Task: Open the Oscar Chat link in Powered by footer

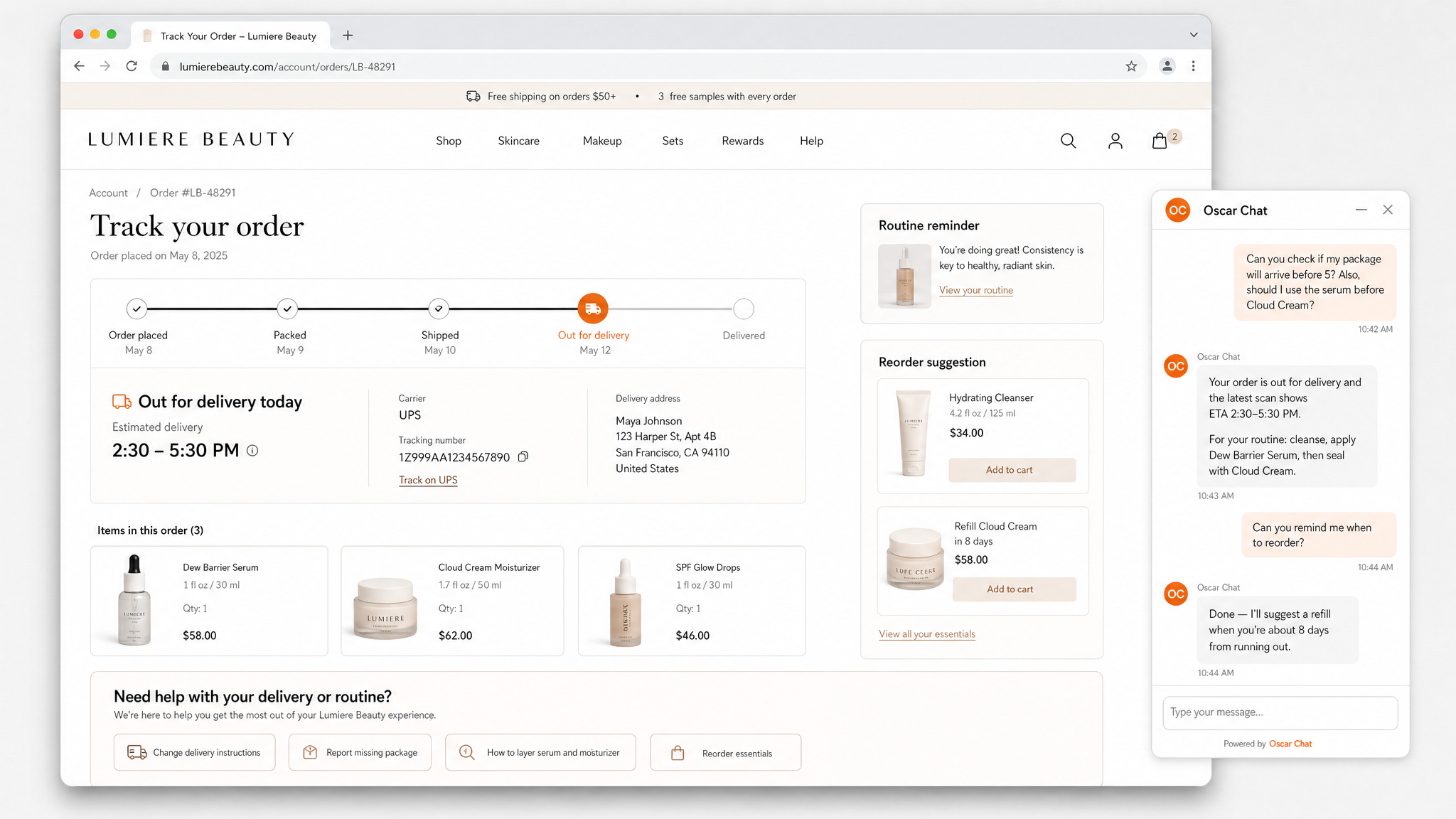Action: coord(1290,744)
